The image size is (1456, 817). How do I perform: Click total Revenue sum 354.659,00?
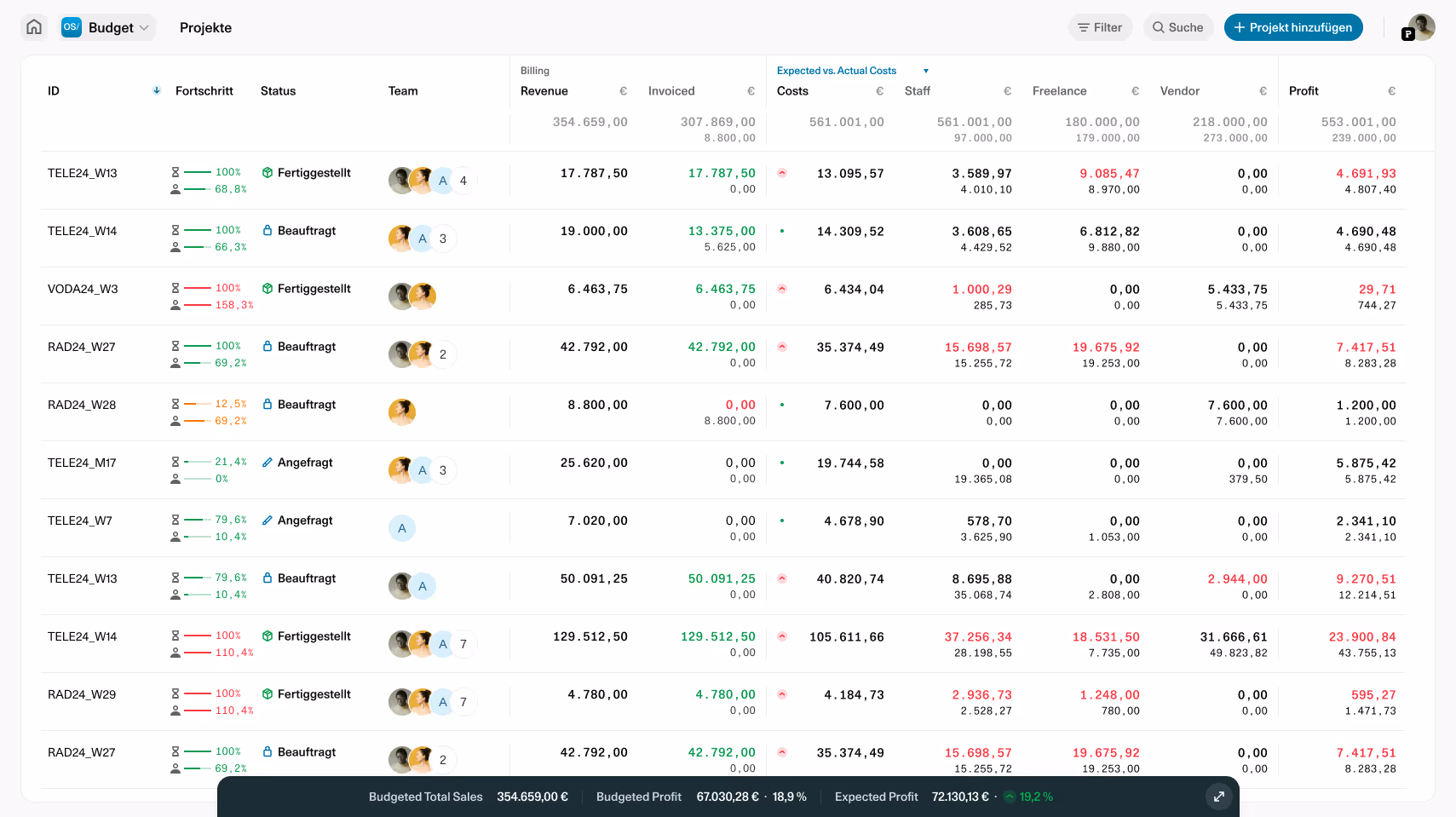pyautogui.click(x=590, y=122)
